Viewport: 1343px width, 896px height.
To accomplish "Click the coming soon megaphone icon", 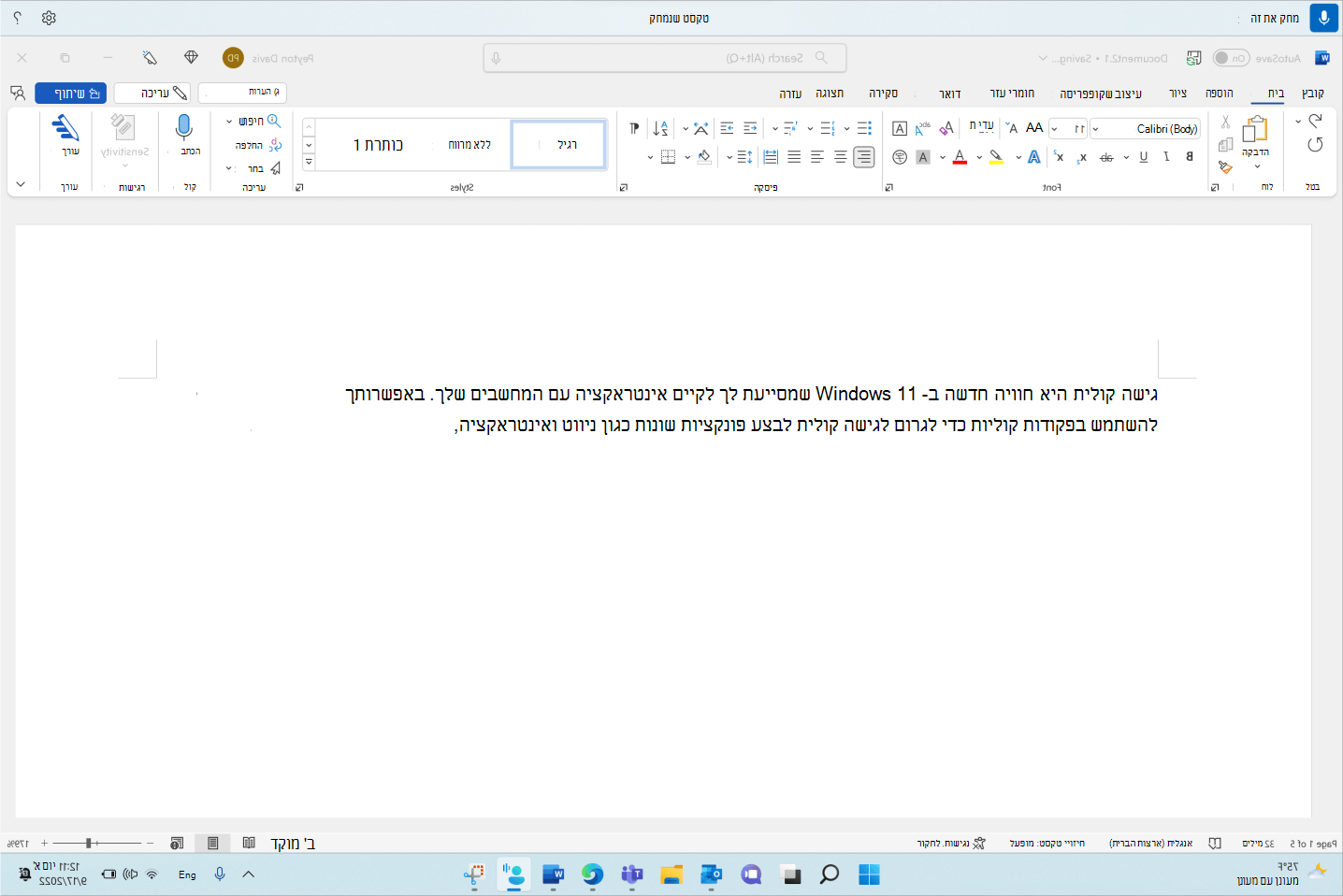I will (150, 57).
